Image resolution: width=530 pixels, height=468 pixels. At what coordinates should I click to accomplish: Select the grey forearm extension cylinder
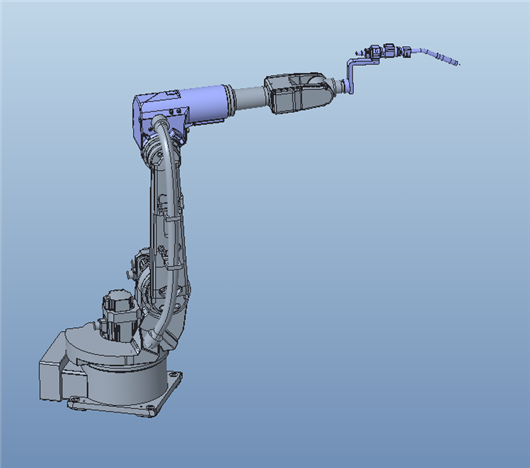click(249, 98)
